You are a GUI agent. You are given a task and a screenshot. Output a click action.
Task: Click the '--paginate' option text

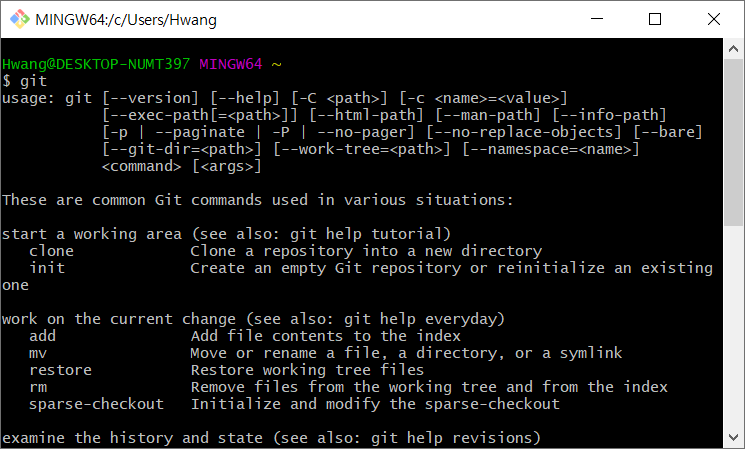(x=200, y=132)
